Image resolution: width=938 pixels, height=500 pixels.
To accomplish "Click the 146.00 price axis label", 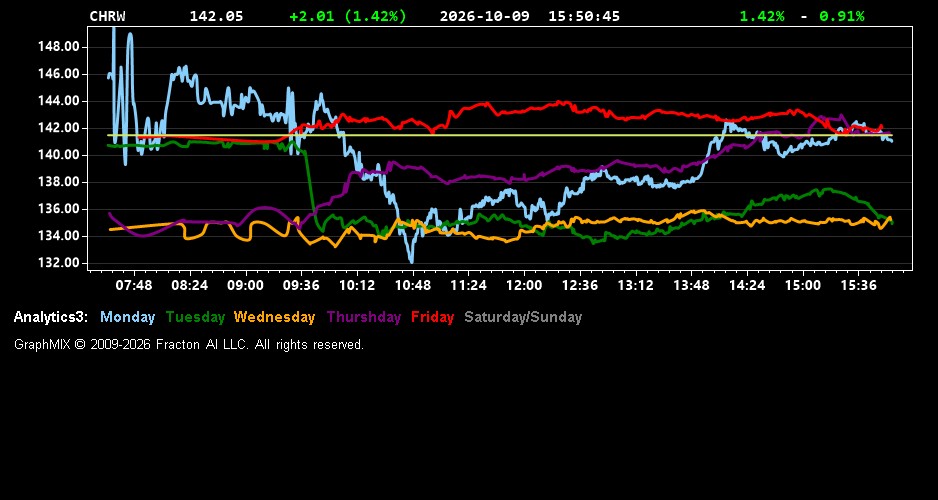I will (x=58, y=74).
